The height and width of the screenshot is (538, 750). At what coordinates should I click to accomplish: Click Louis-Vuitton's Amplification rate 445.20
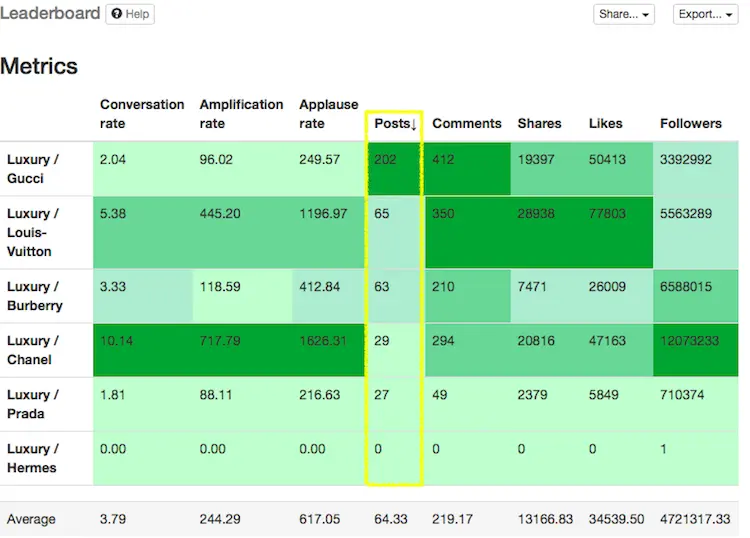pyautogui.click(x=220, y=213)
